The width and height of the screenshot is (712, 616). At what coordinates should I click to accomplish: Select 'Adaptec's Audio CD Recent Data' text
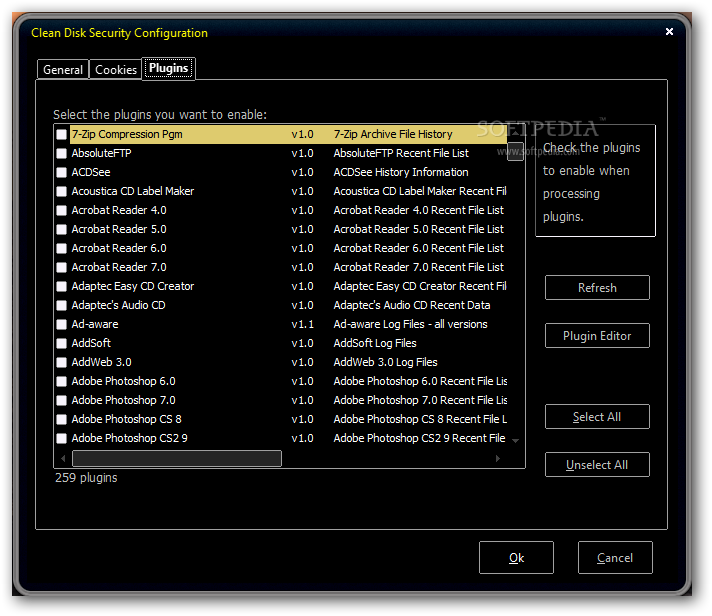[412, 306]
